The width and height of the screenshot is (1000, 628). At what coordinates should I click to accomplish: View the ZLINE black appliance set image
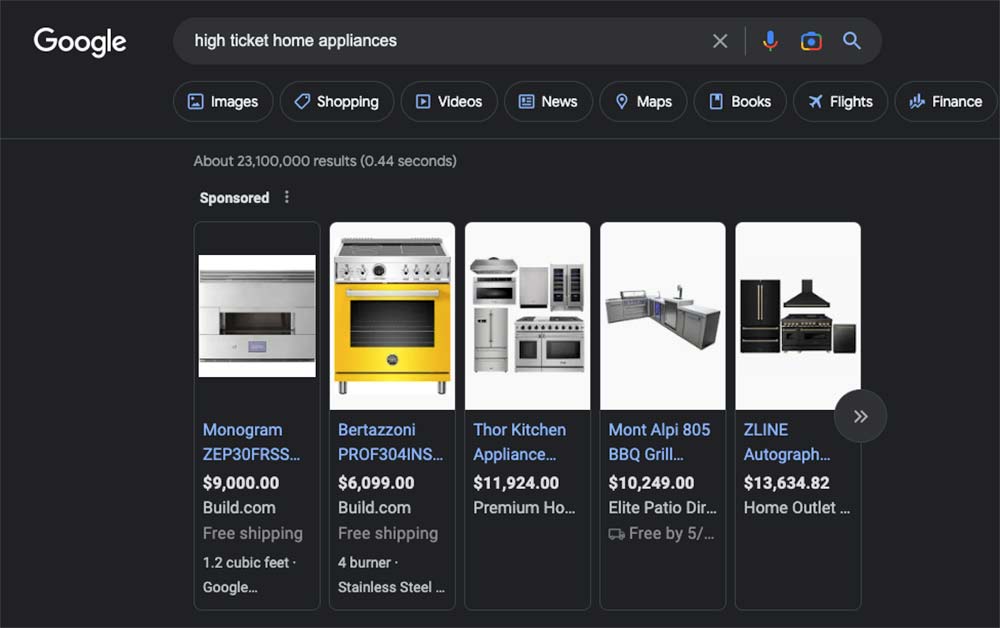[x=798, y=316]
